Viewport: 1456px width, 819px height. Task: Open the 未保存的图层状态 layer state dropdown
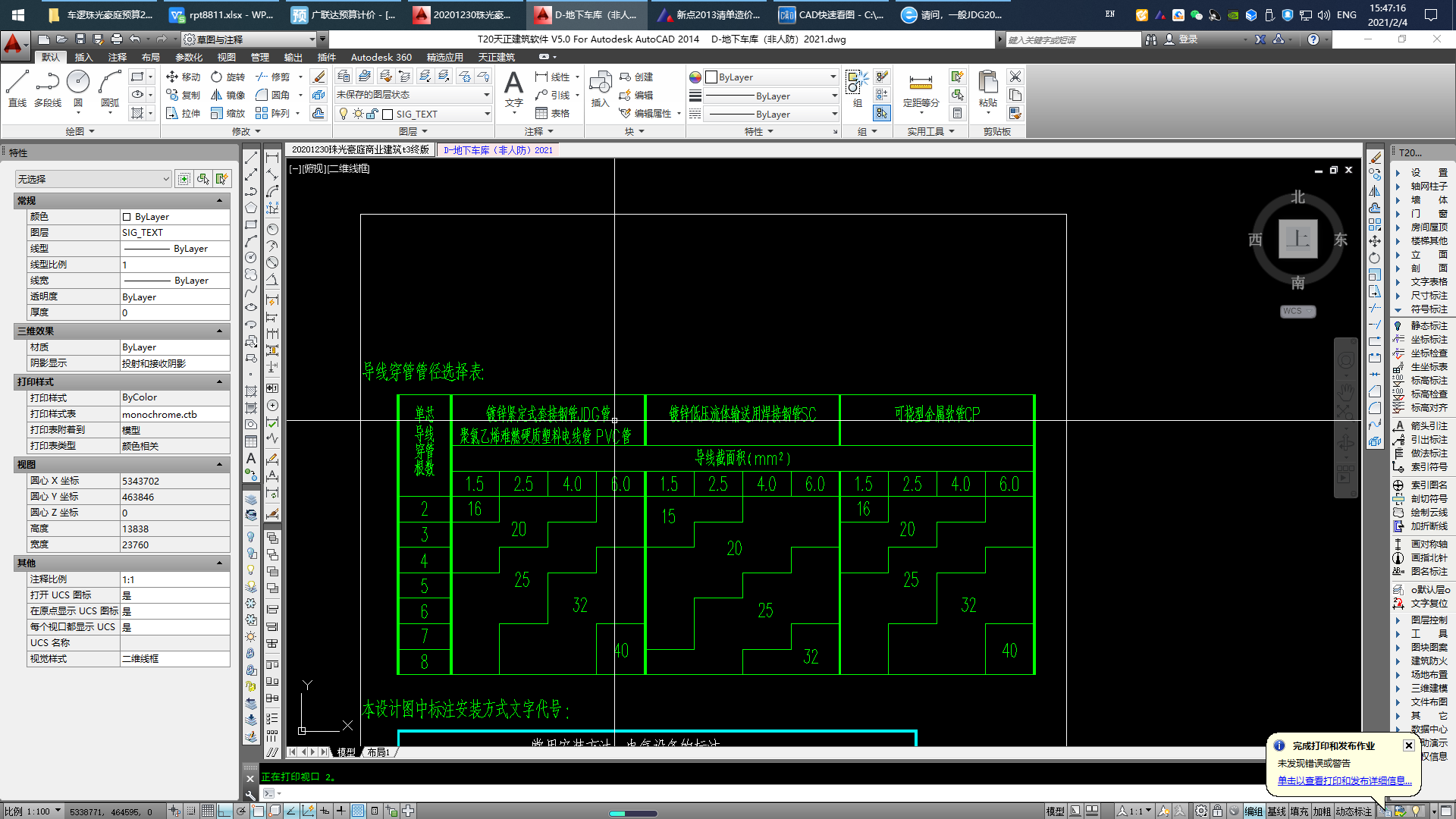tap(413, 95)
